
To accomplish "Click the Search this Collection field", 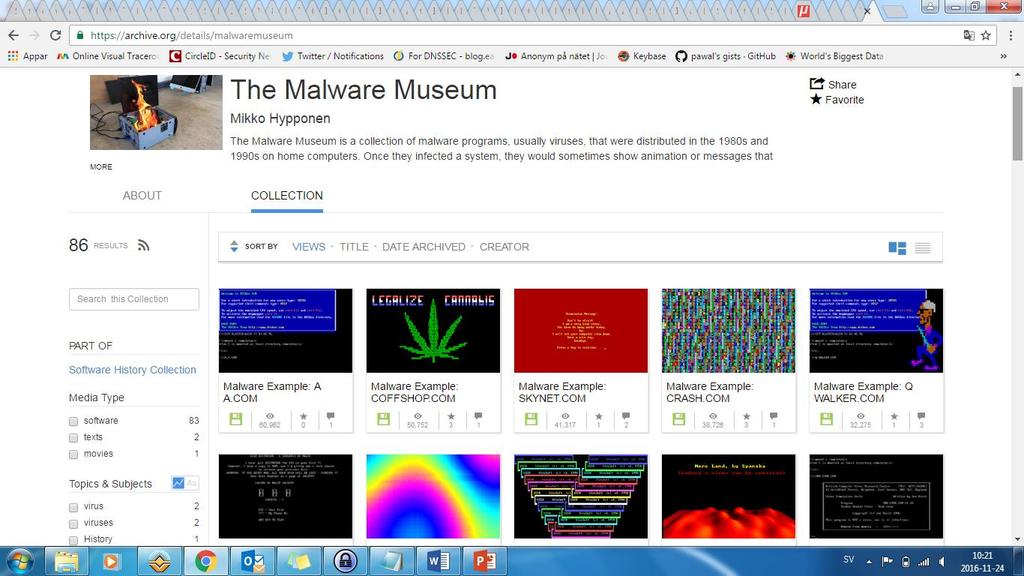I will pos(134,299).
